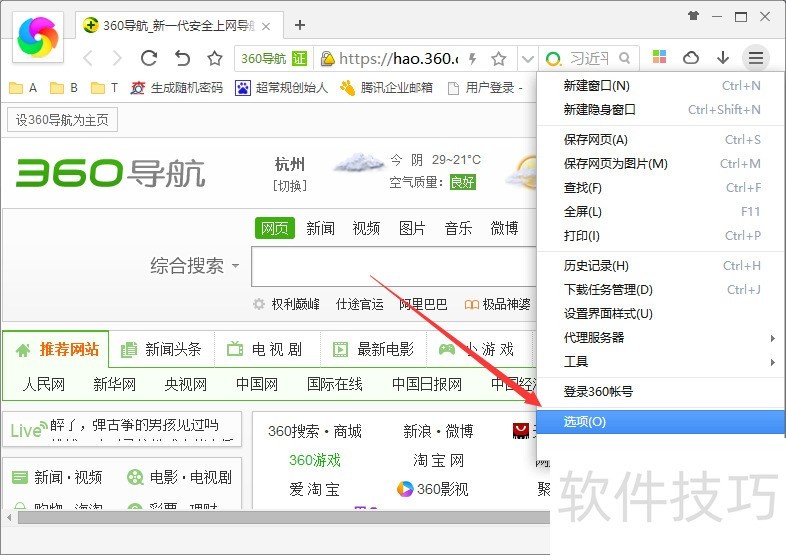The height and width of the screenshot is (555, 786).
Task: Open the 综合搜索 dropdown
Action: [x=195, y=266]
